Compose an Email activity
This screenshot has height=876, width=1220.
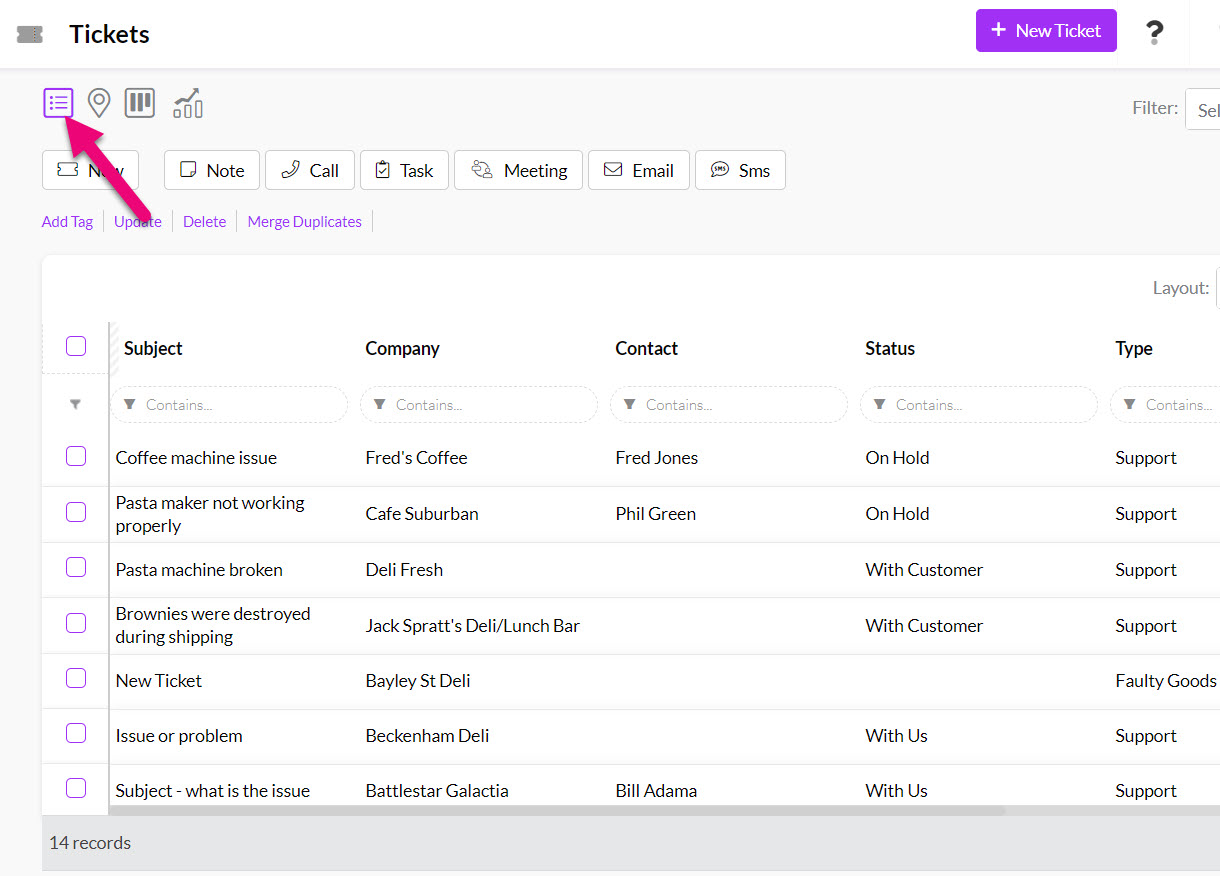click(x=639, y=170)
